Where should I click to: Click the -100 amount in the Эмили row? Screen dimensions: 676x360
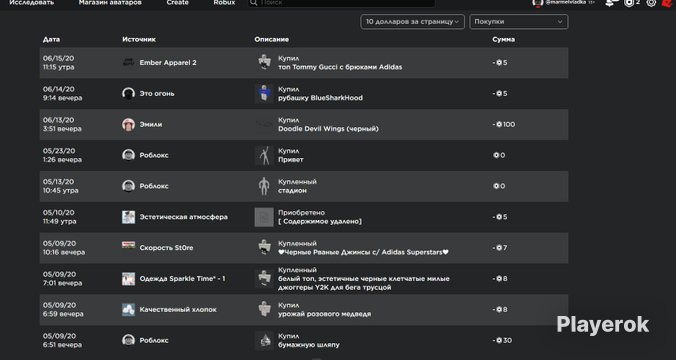coord(504,124)
